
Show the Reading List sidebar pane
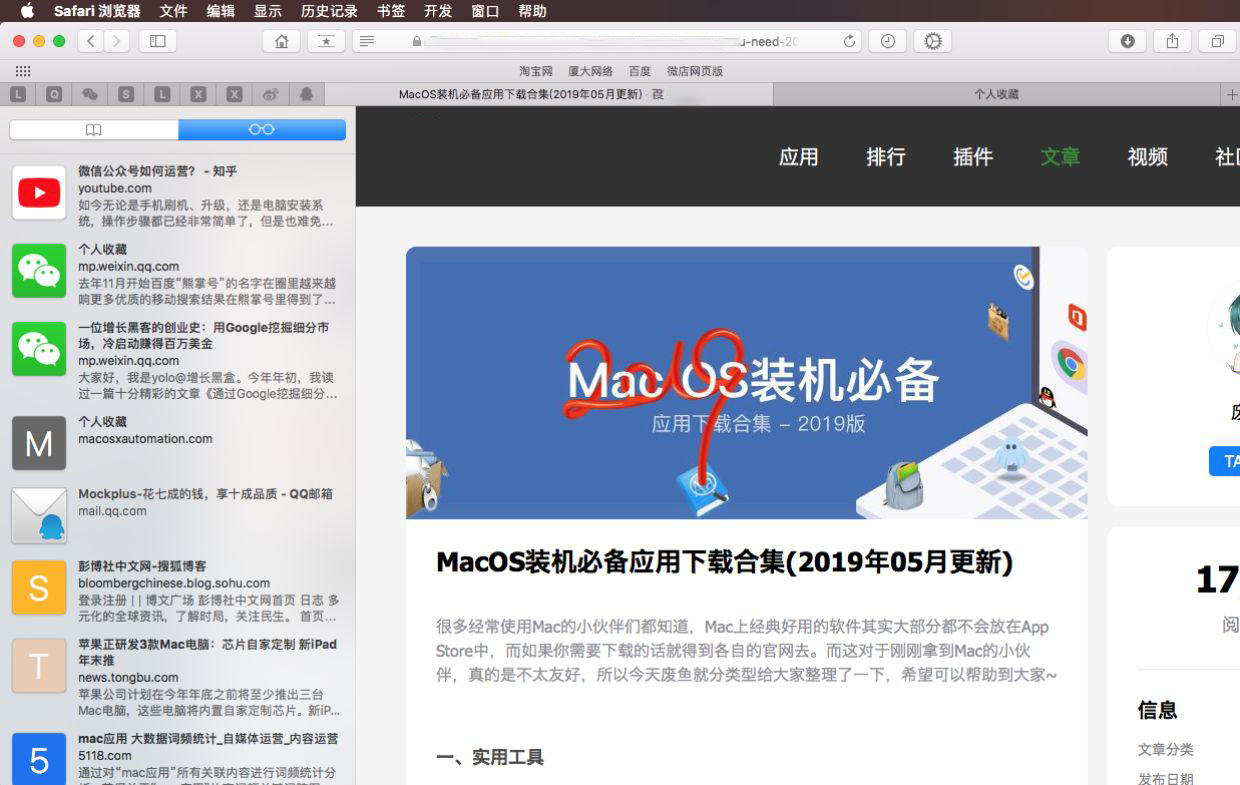262,130
